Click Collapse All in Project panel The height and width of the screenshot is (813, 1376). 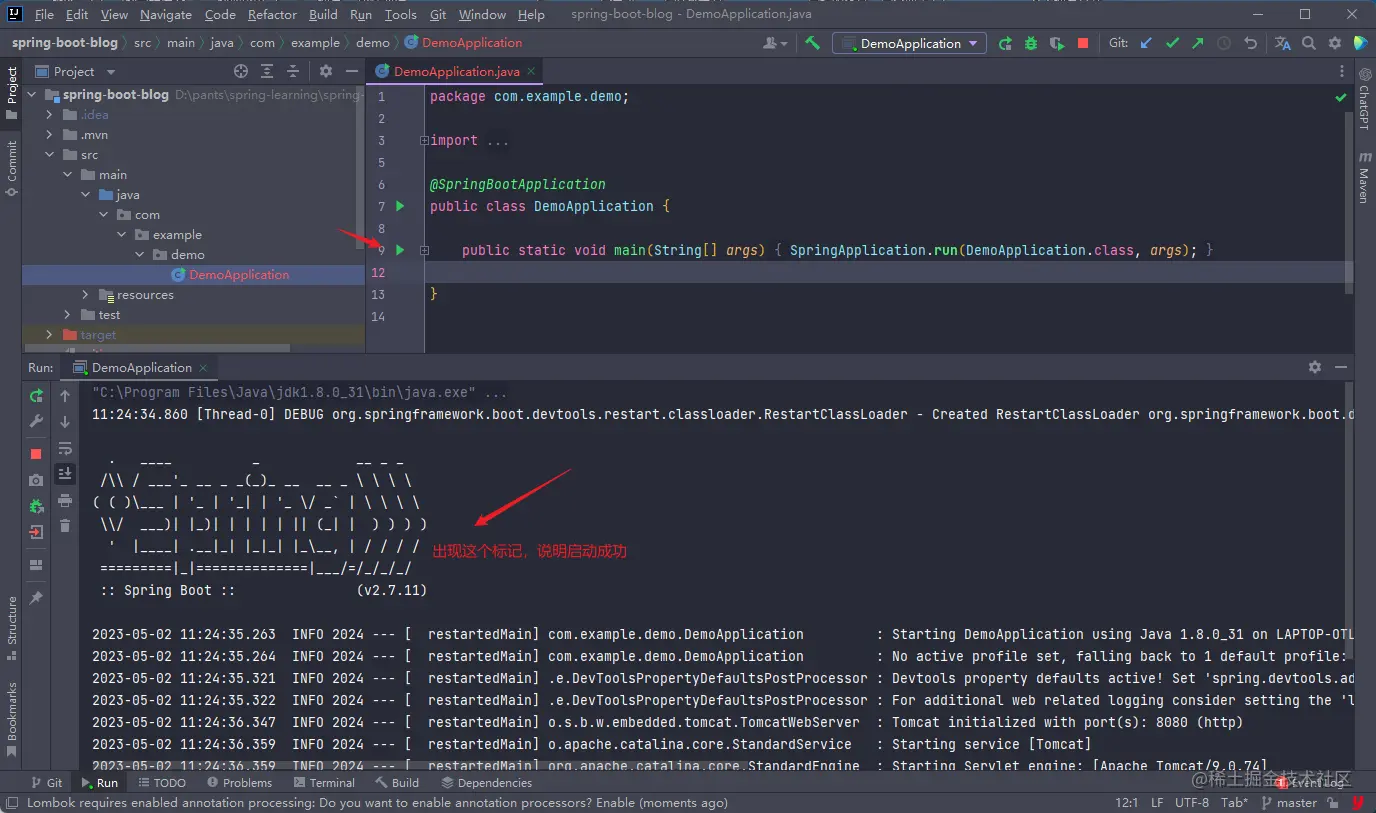(x=293, y=71)
